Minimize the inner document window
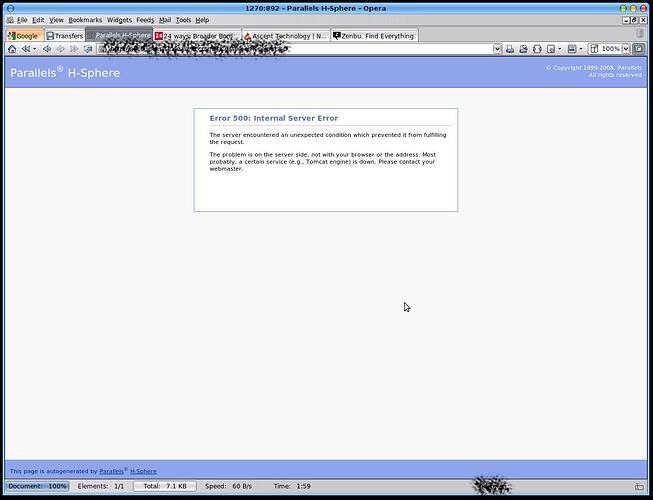 pos(626,20)
